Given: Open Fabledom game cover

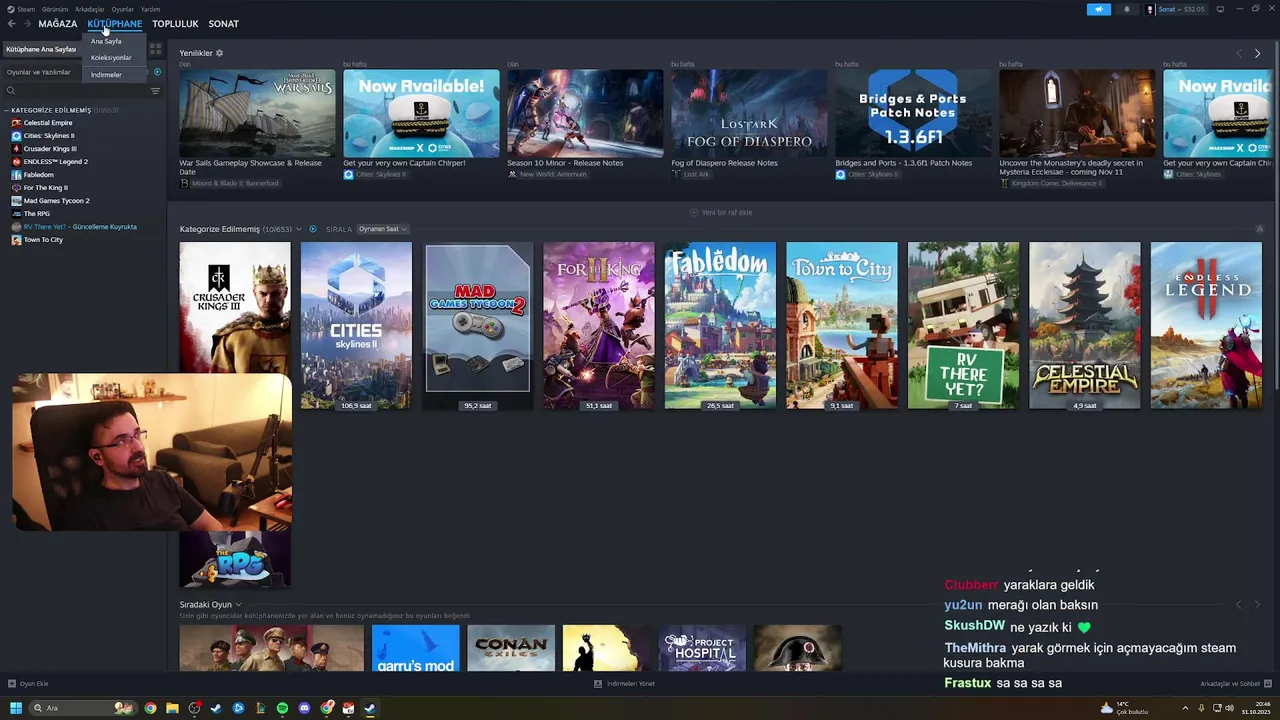Looking at the screenshot, I should pos(720,325).
